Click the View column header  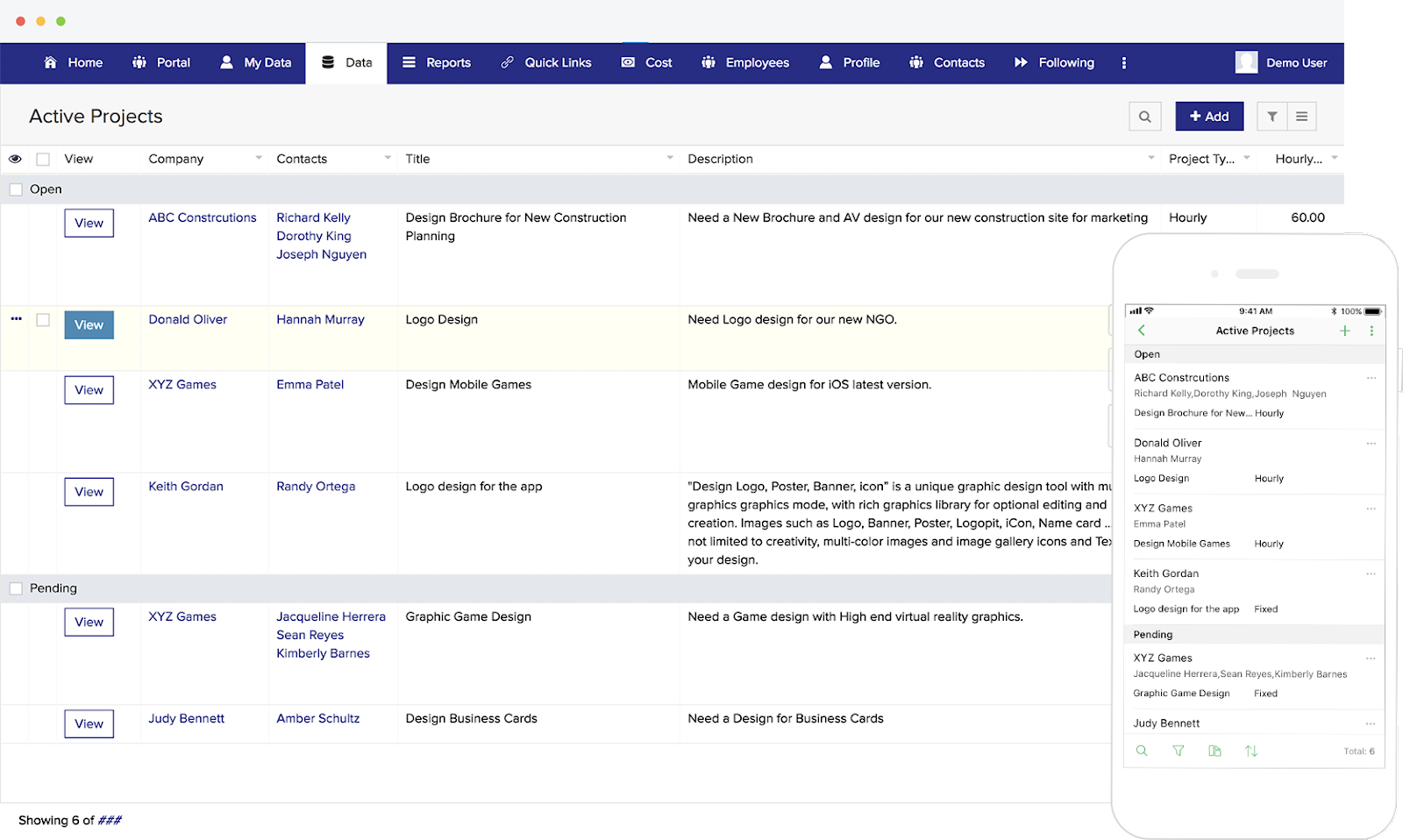coord(78,159)
